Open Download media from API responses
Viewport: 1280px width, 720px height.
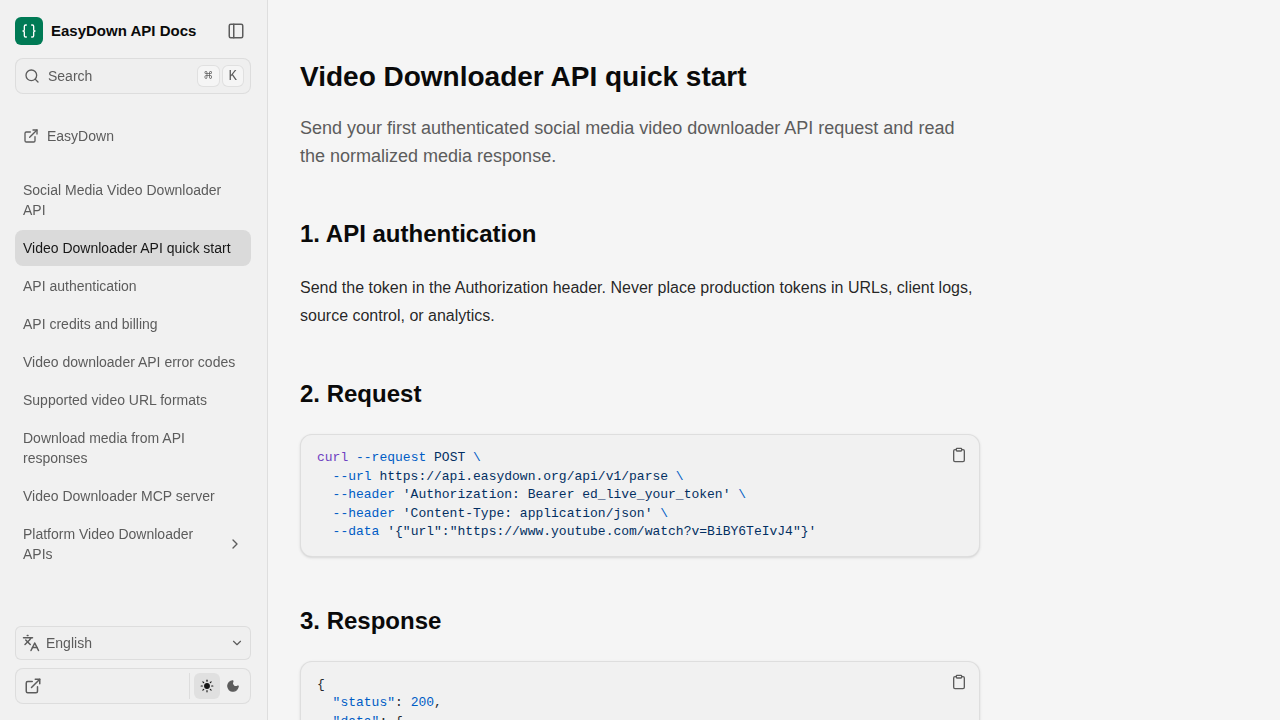click(133, 448)
